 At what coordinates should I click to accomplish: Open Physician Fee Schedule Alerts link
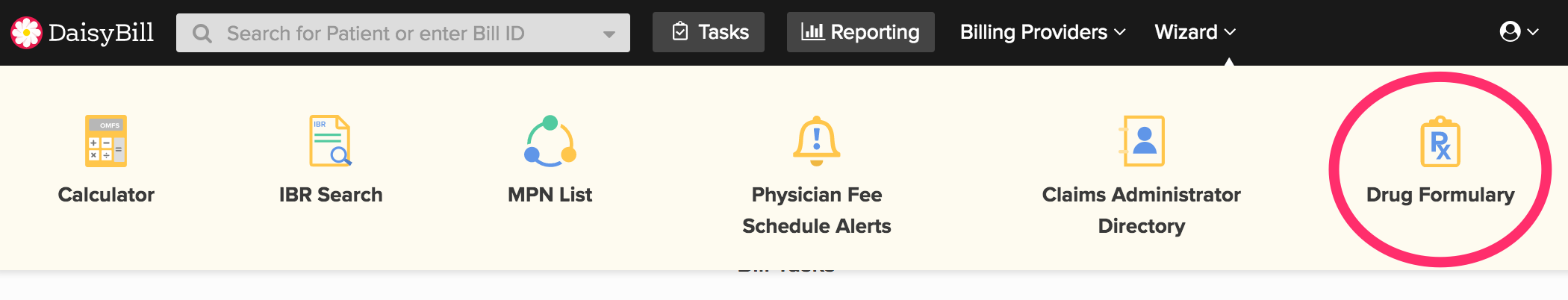(x=816, y=210)
